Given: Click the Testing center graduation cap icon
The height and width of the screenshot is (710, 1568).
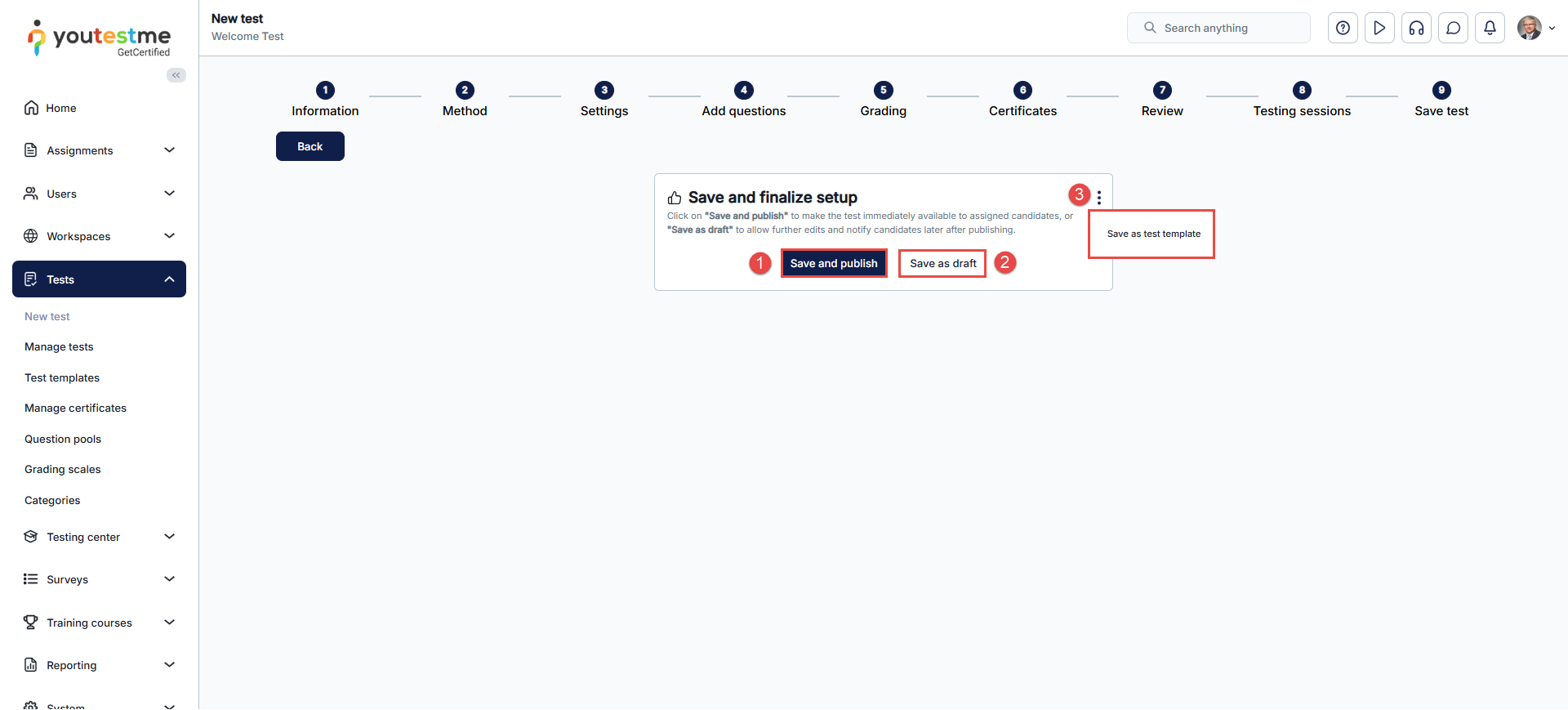Looking at the screenshot, I should 31,537.
